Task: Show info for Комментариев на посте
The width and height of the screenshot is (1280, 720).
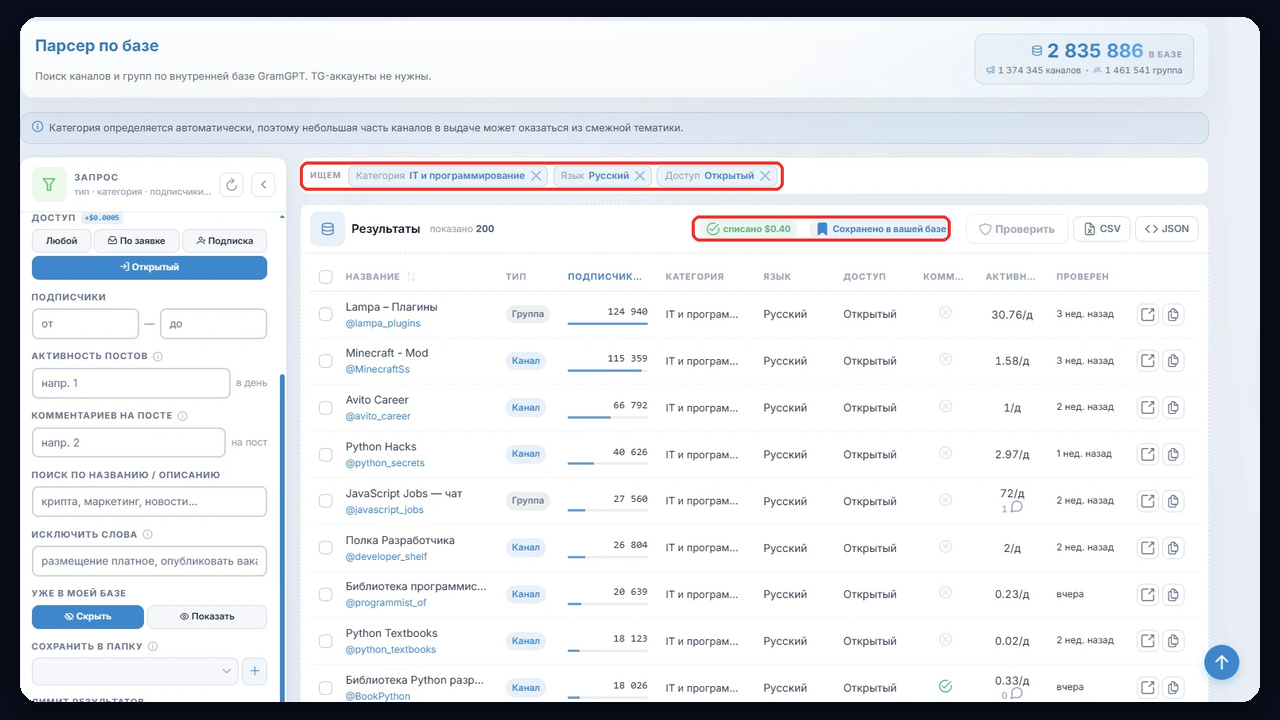Action: [183, 416]
